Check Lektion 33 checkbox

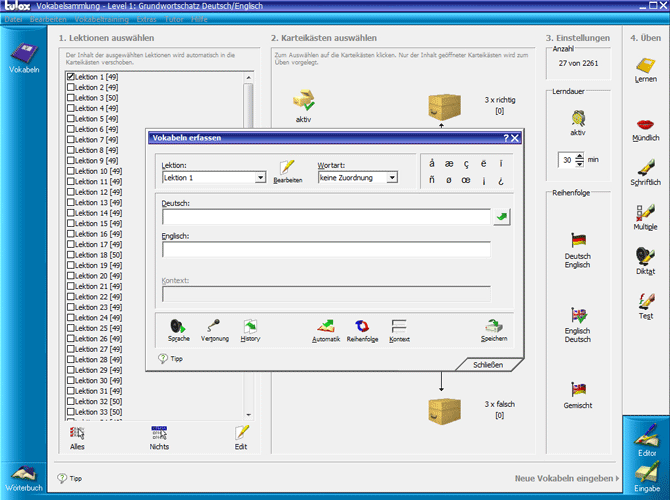(71, 412)
